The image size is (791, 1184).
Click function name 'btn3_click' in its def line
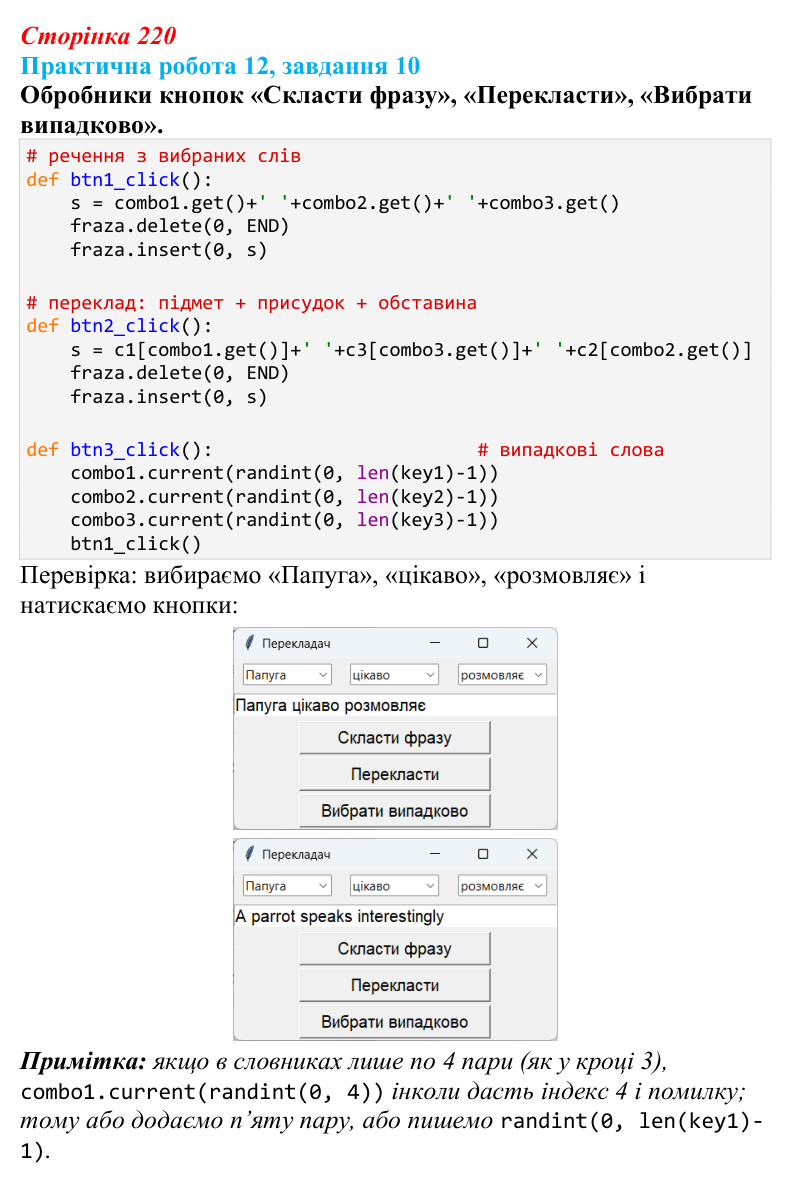[x=125, y=449]
